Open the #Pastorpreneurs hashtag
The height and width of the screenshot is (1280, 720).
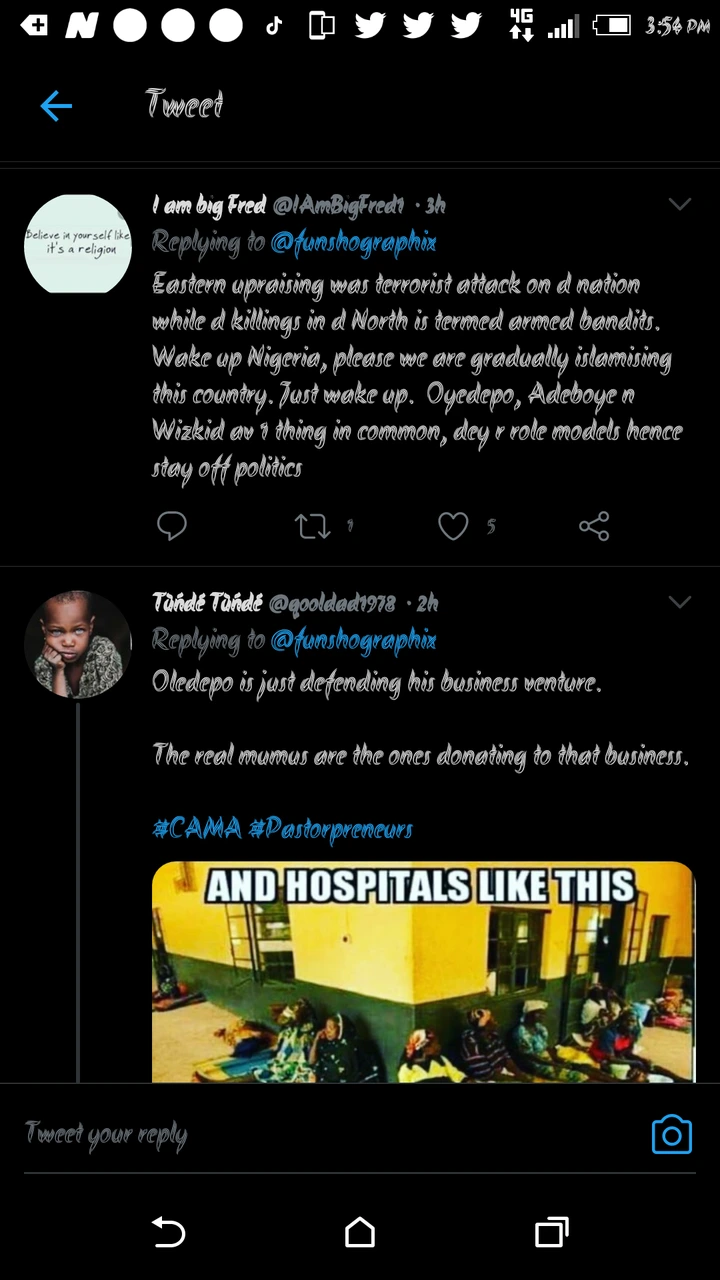pyautogui.click(x=330, y=828)
